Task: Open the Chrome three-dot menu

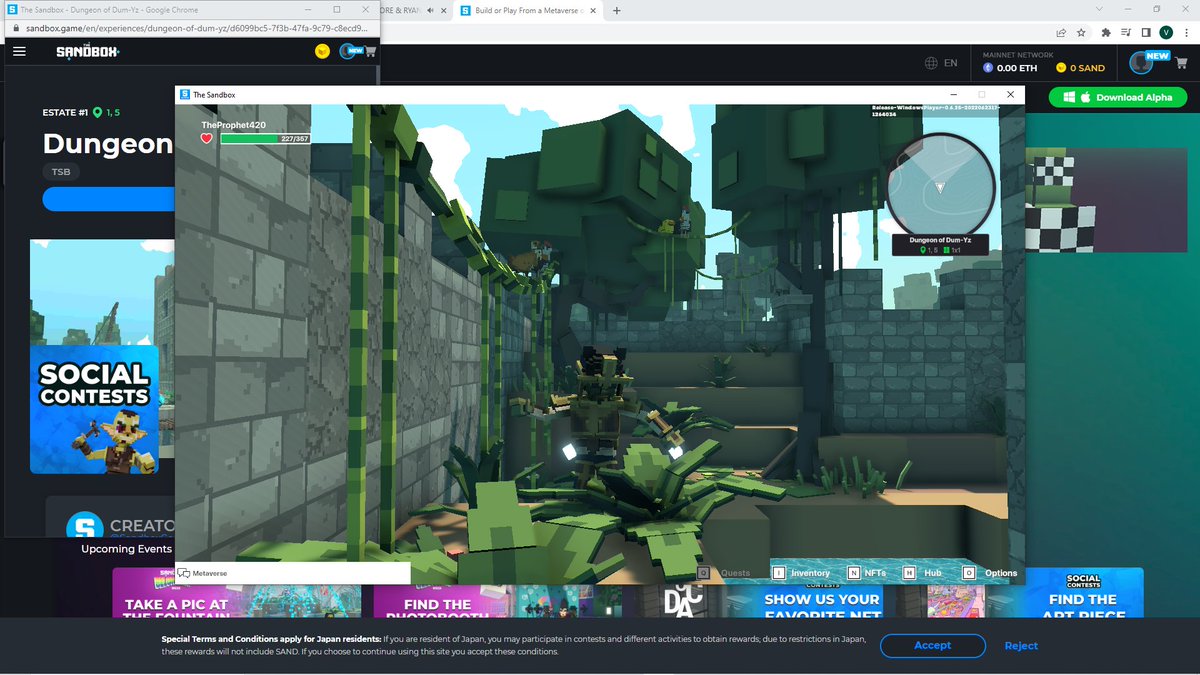Action: click(1186, 33)
